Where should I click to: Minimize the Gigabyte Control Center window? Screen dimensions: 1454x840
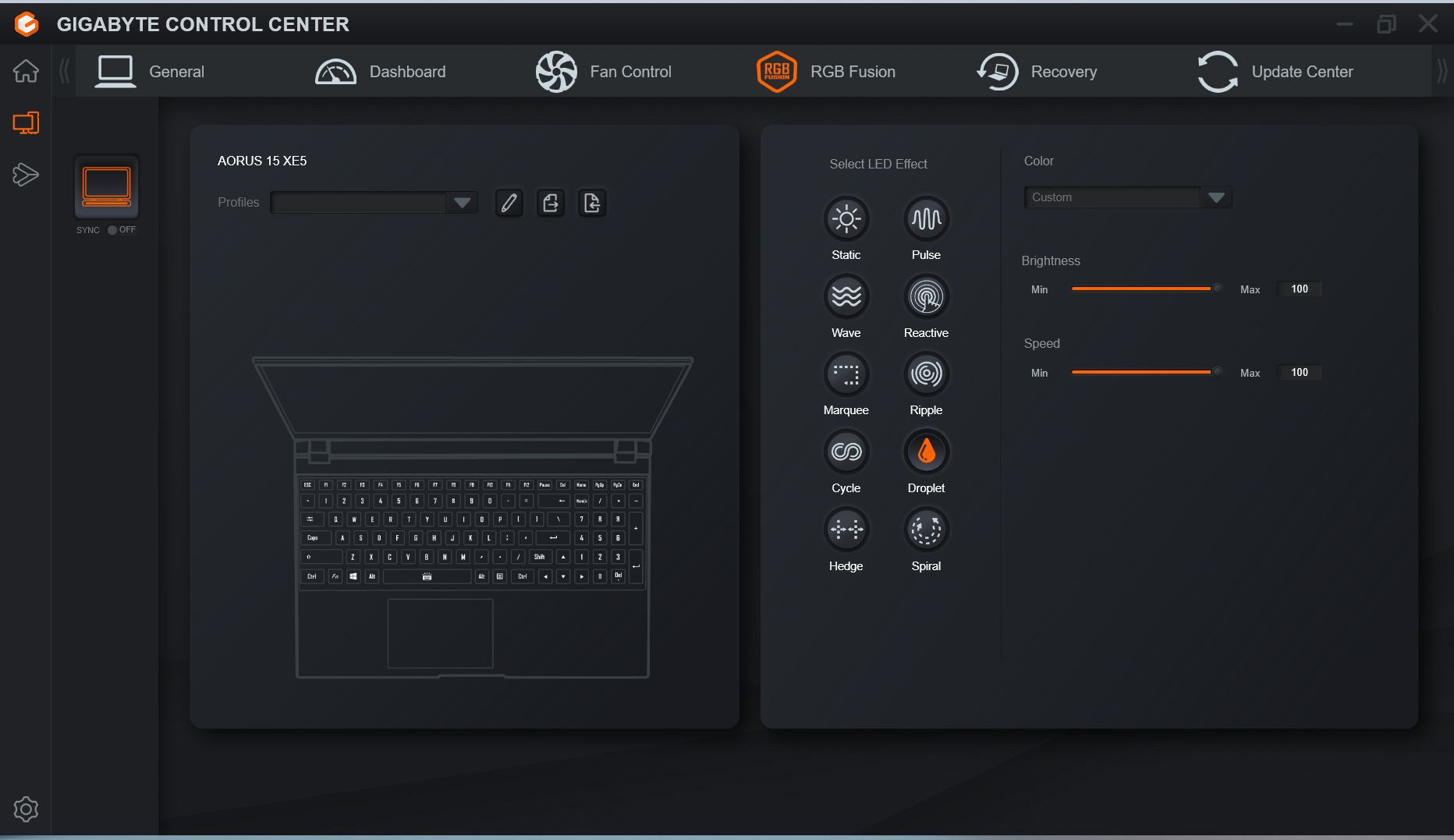point(1345,24)
